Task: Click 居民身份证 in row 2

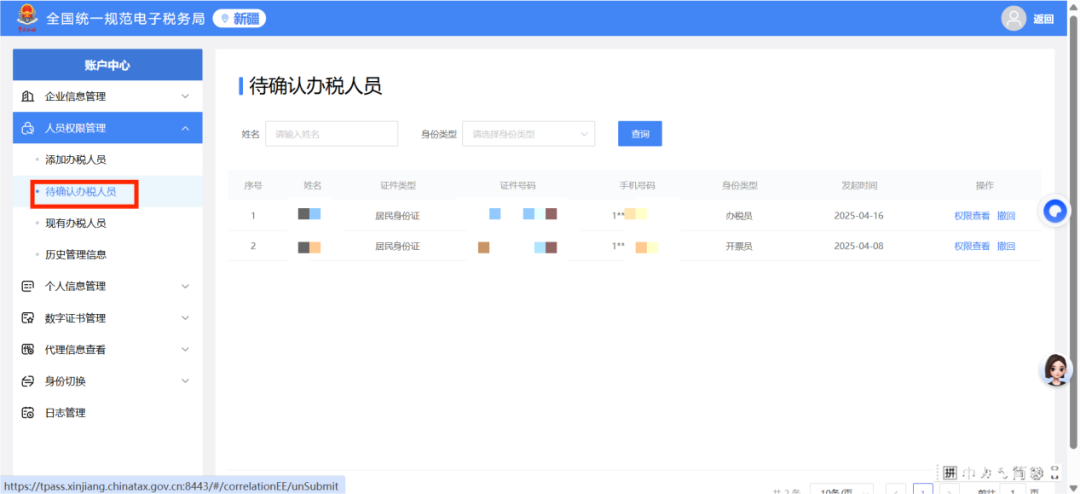Action: 397,246
